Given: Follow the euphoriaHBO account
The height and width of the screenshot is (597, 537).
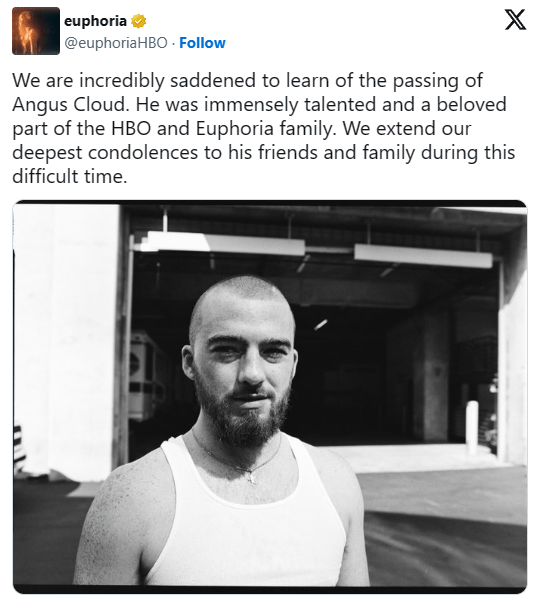Looking at the screenshot, I should point(202,43).
